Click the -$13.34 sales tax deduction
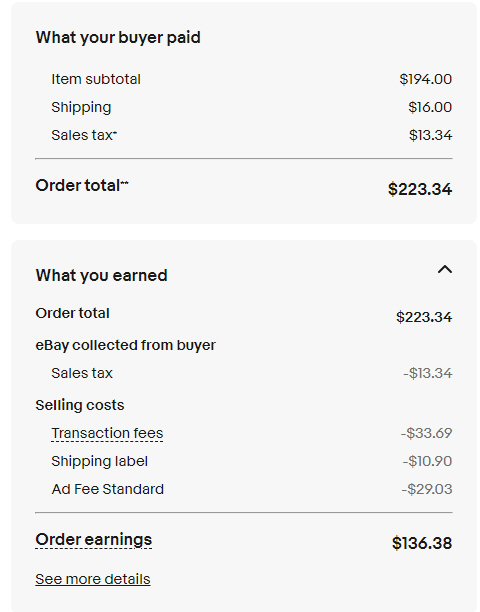480x612 pixels. tap(428, 374)
